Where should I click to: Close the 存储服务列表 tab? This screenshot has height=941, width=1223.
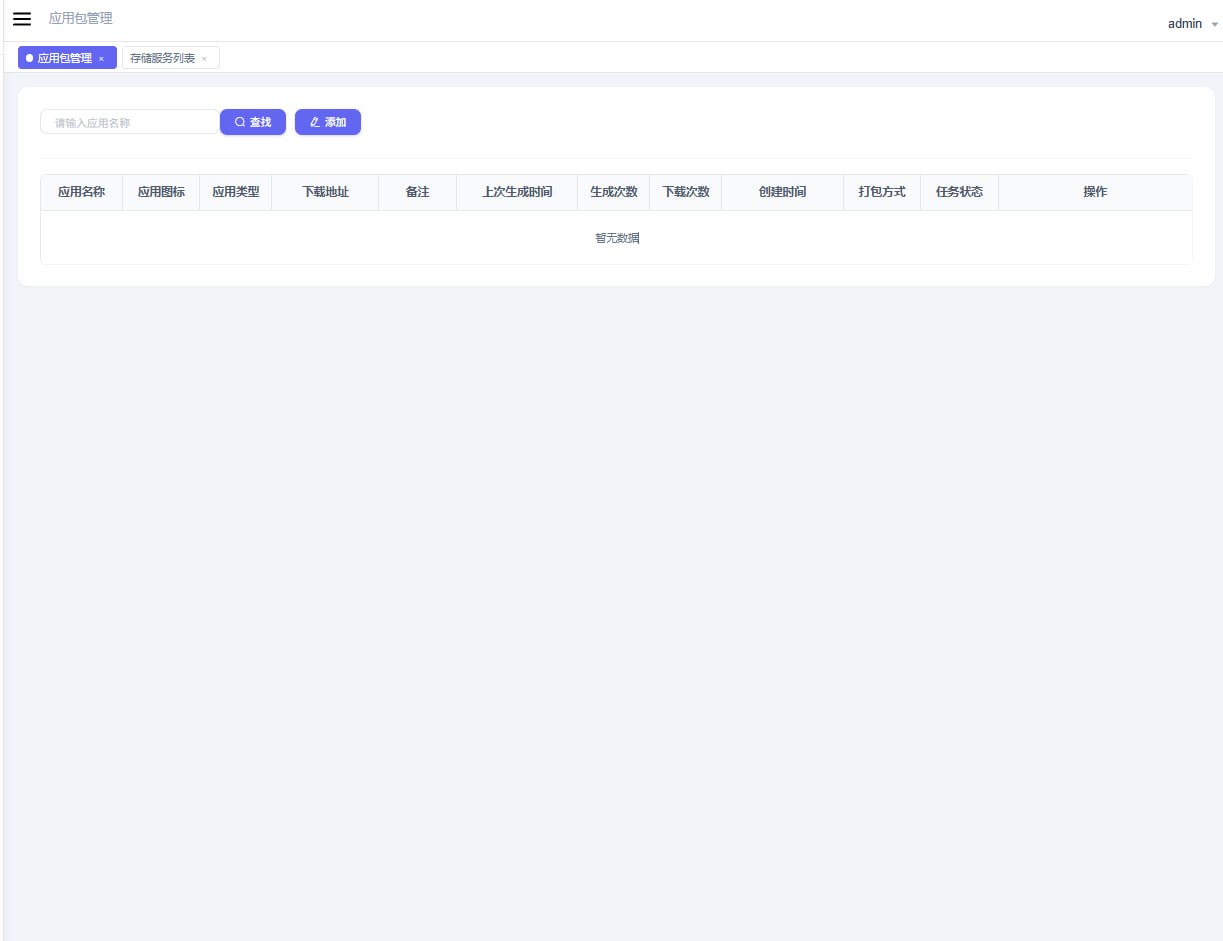tap(204, 59)
